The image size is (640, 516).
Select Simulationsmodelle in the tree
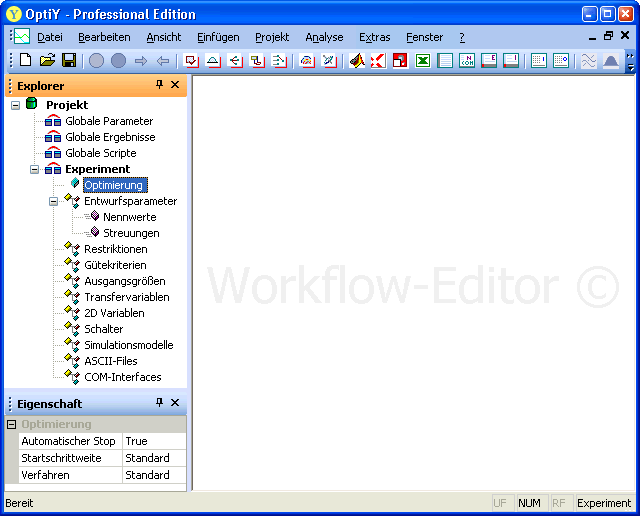(x=128, y=345)
